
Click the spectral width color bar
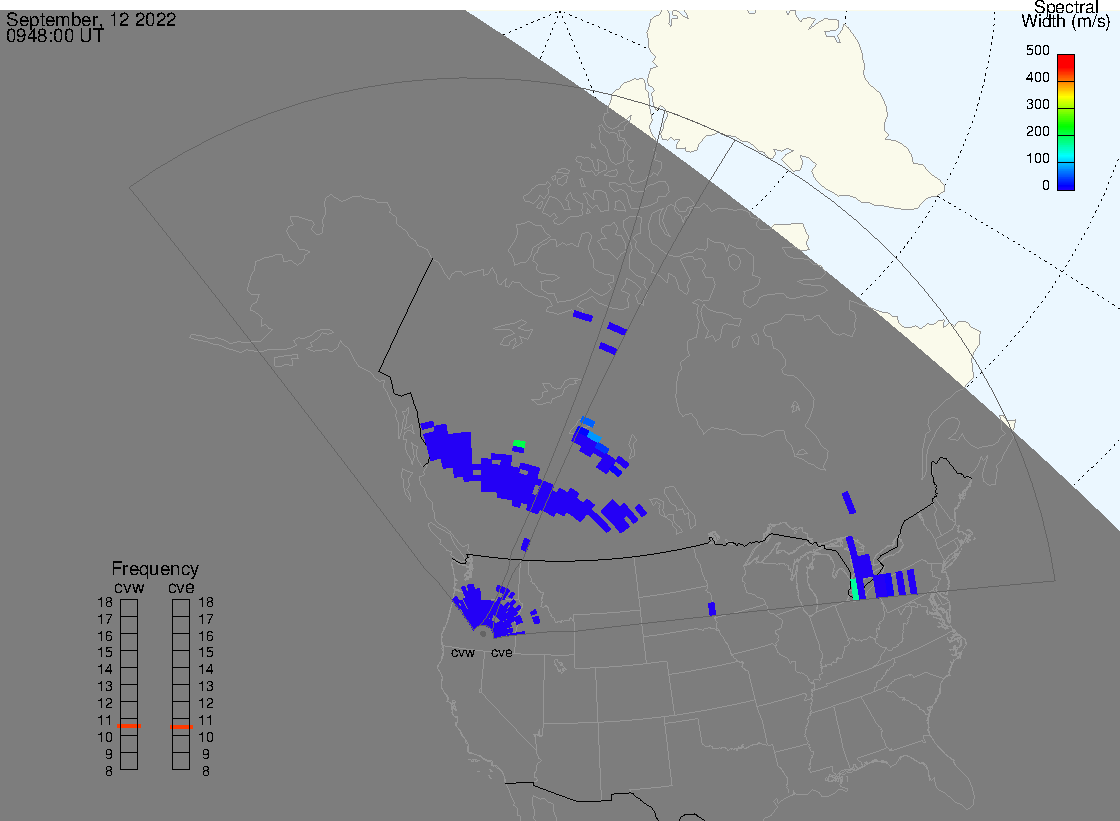click(1066, 122)
